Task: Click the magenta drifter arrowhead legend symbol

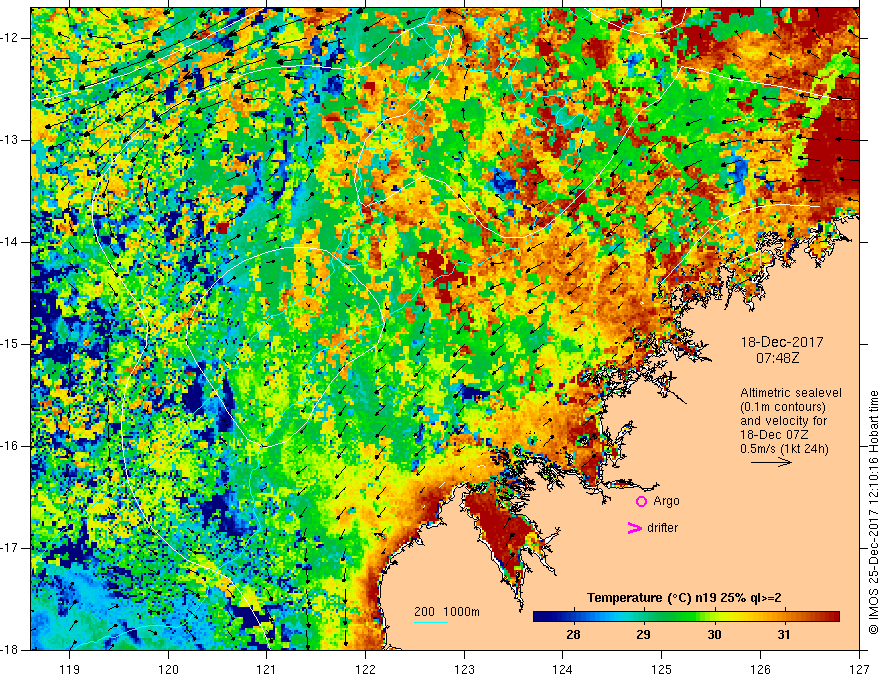Action: click(x=634, y=527)
